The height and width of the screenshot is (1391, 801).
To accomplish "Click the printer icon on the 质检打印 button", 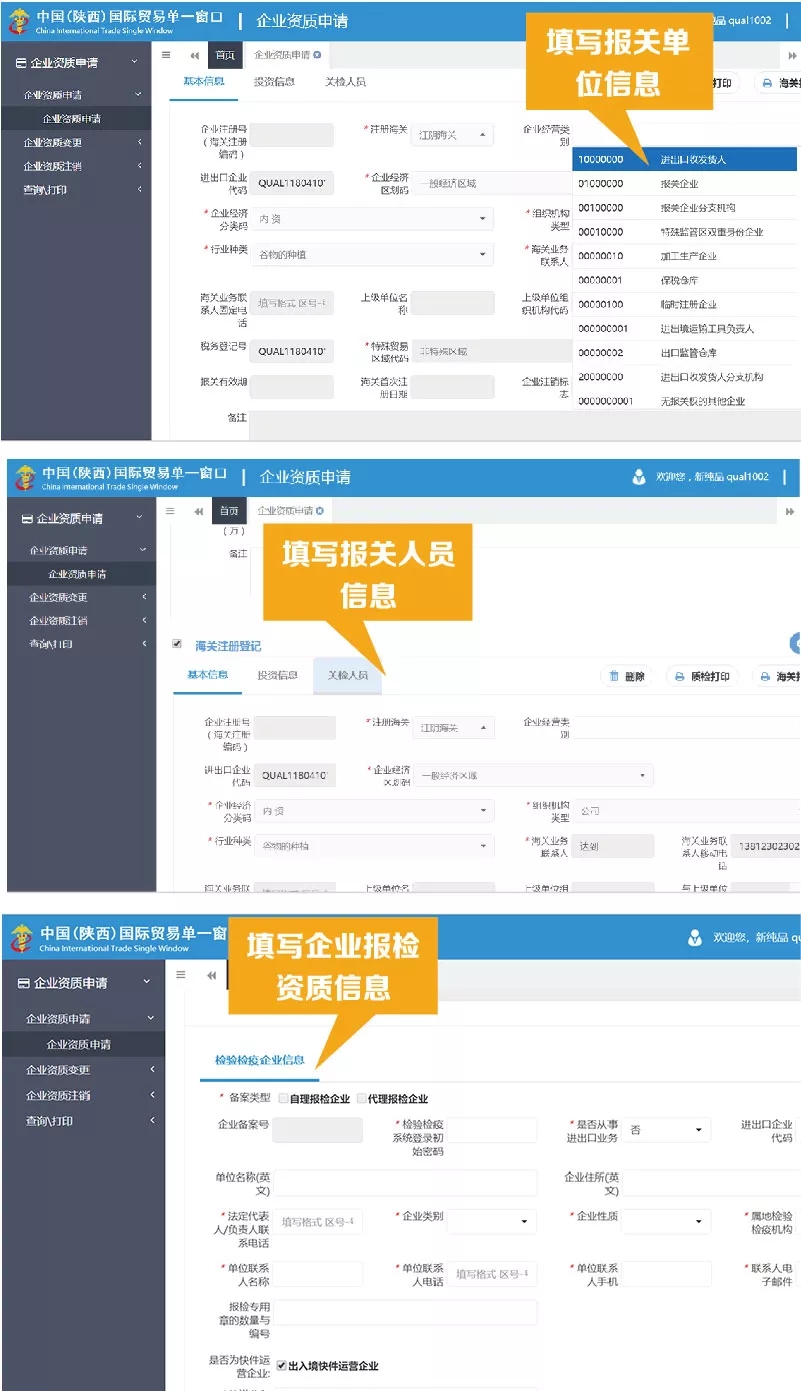I will [x=678, y=677].
